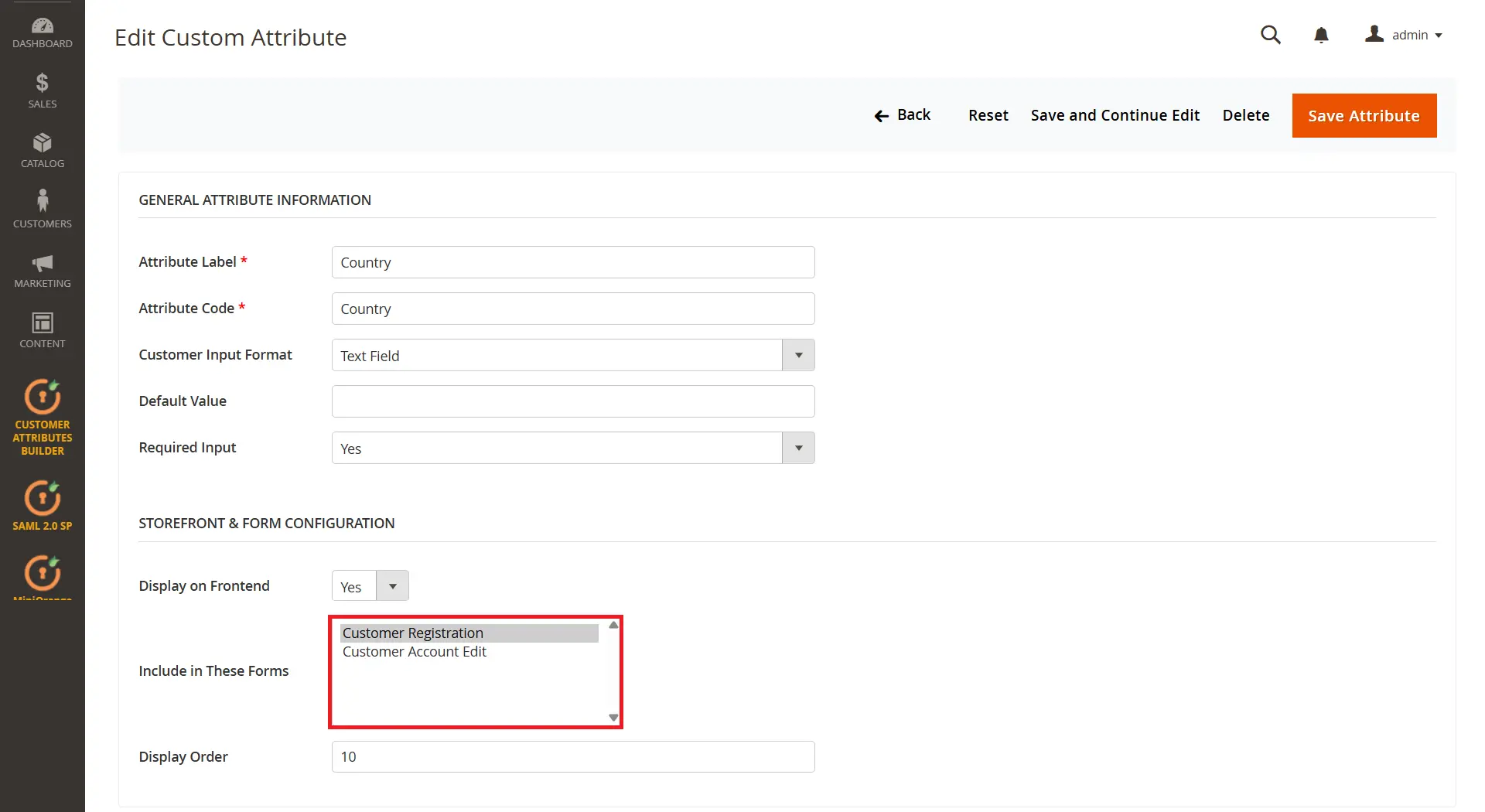Check admin notifications via bell icon
Screen dimensions: 1485x812
pyautogui.click(x=1321, y=35)
